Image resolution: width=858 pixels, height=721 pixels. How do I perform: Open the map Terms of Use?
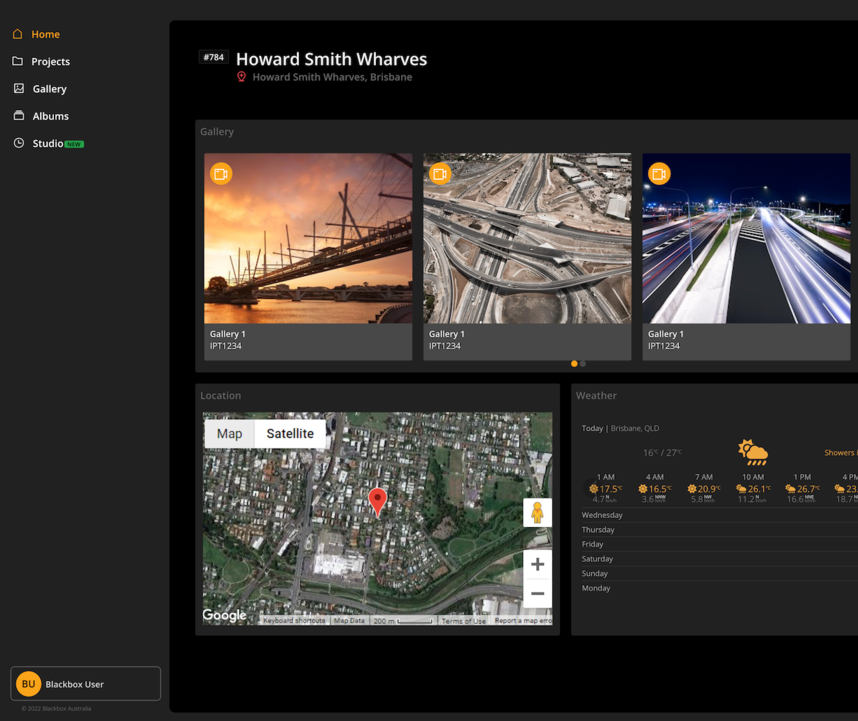pos(463,621)
